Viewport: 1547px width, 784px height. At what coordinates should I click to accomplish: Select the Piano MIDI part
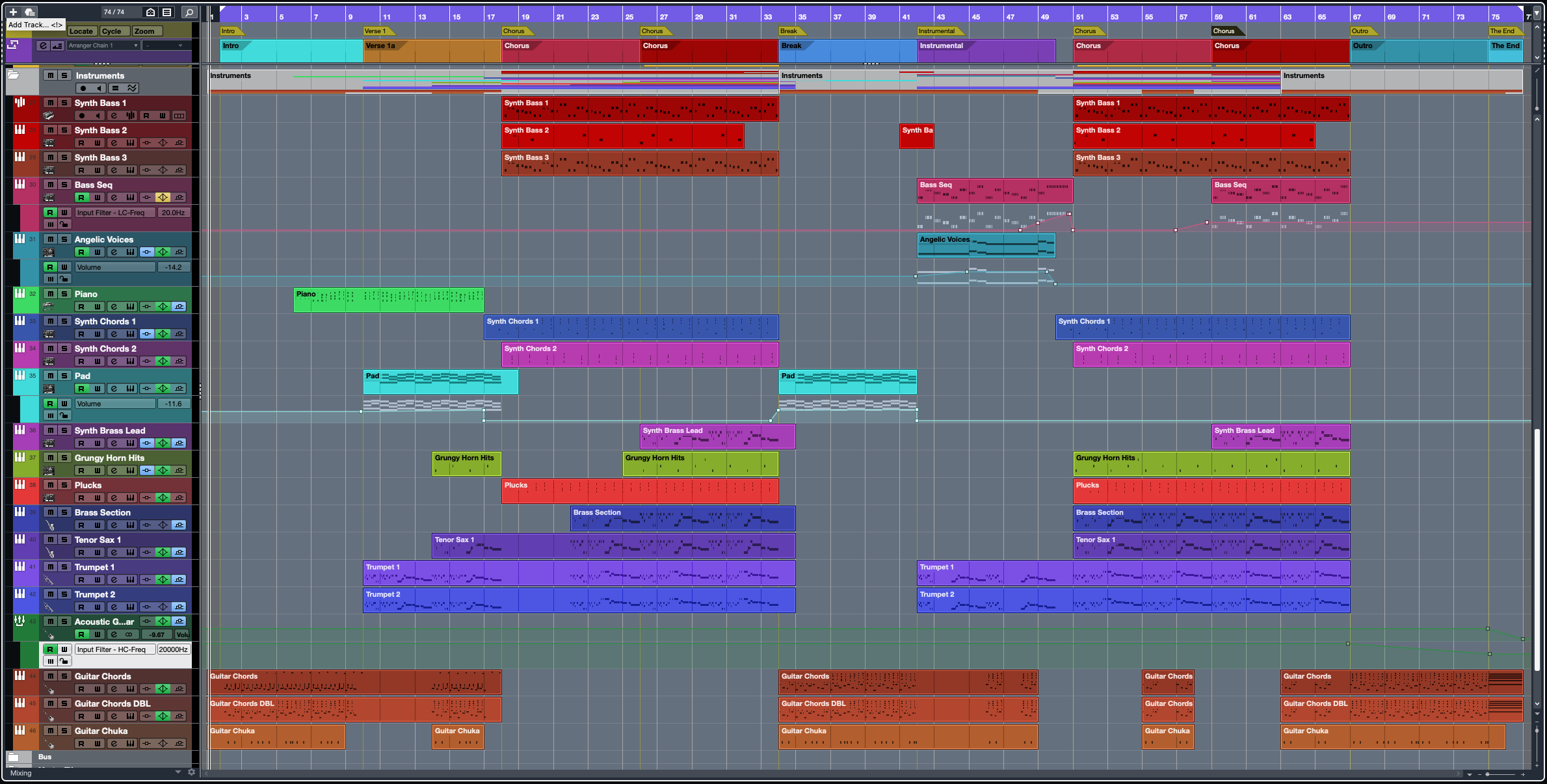389,300
